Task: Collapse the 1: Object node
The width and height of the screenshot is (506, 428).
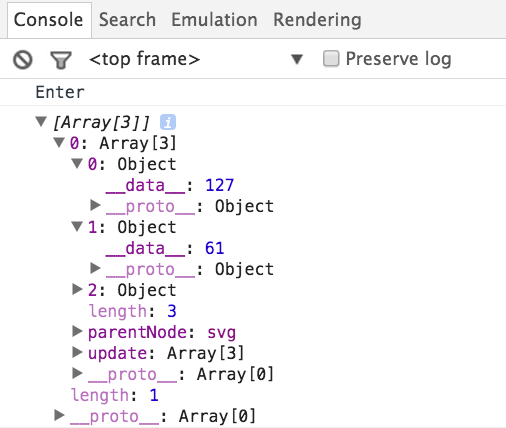Action: point(77,227)
